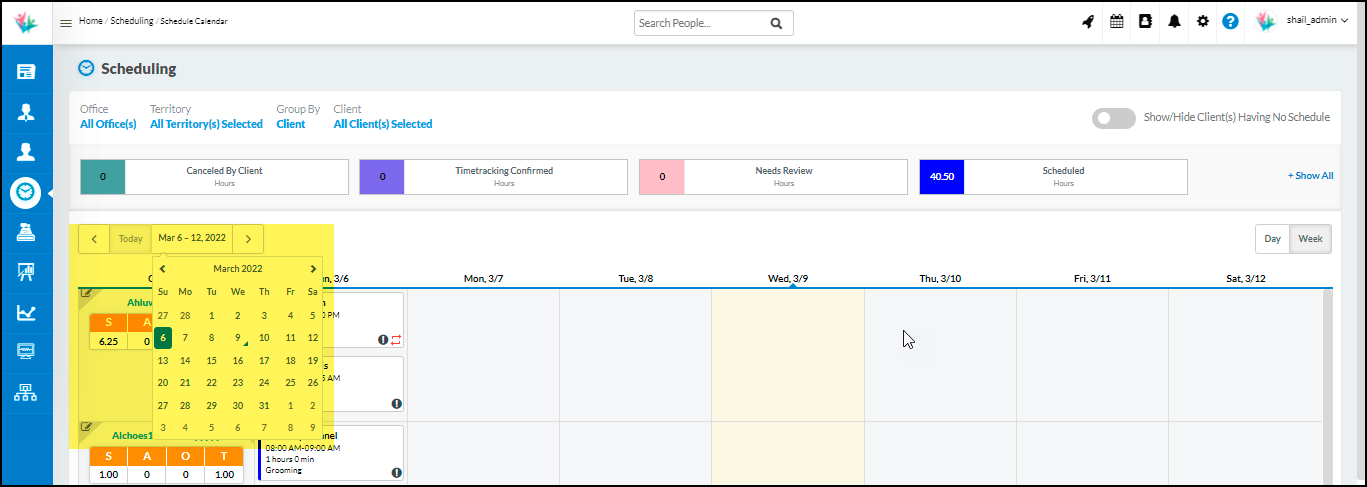Select March 10 in the date picker
This screenshot has width=1367, height=487.
(264, 338)
